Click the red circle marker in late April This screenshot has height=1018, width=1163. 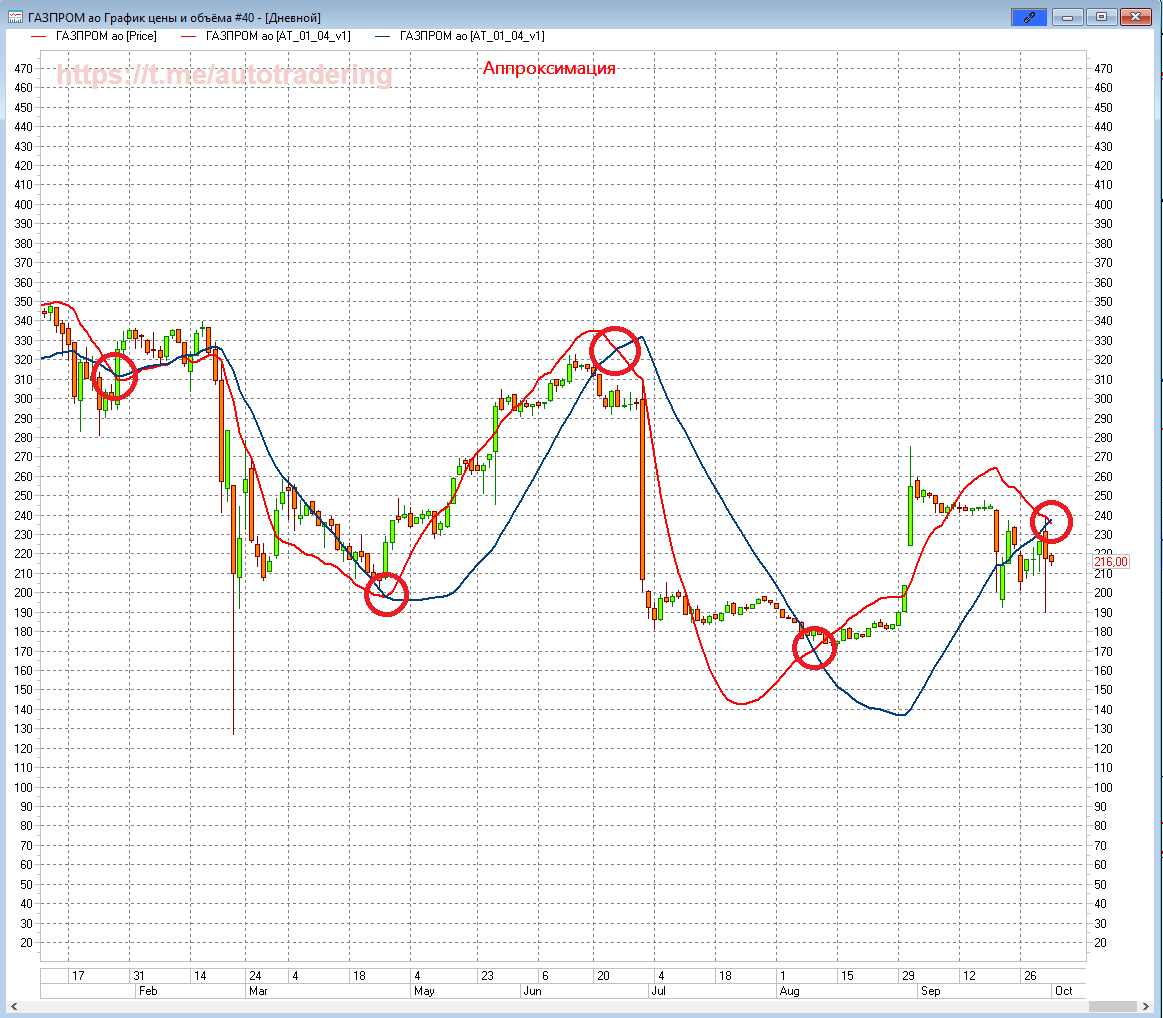click(386, 594)
